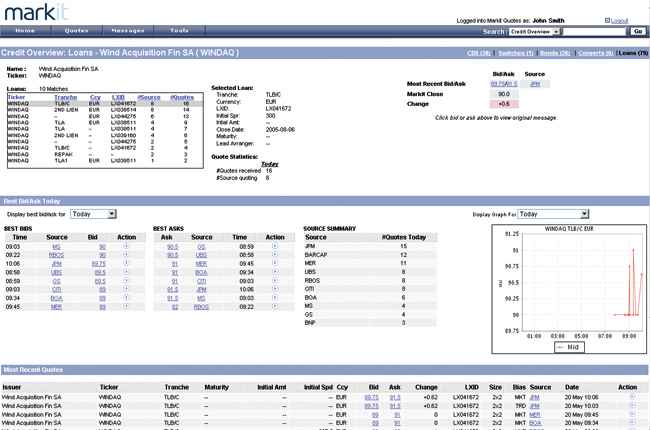The height and width of the screenshot is (430, 650).
Task: Click the WINDAQ TLB/C EUR mid price chart
Action: tap(569, 289)
